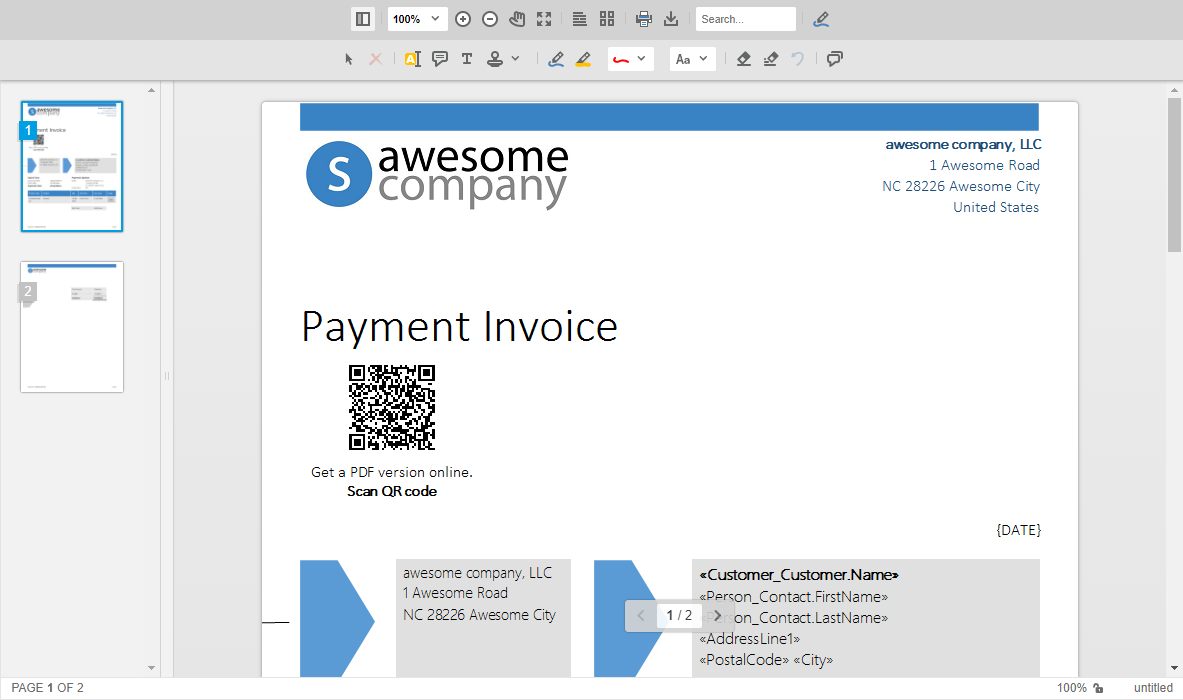Select the erase all annotations tool

770,59
